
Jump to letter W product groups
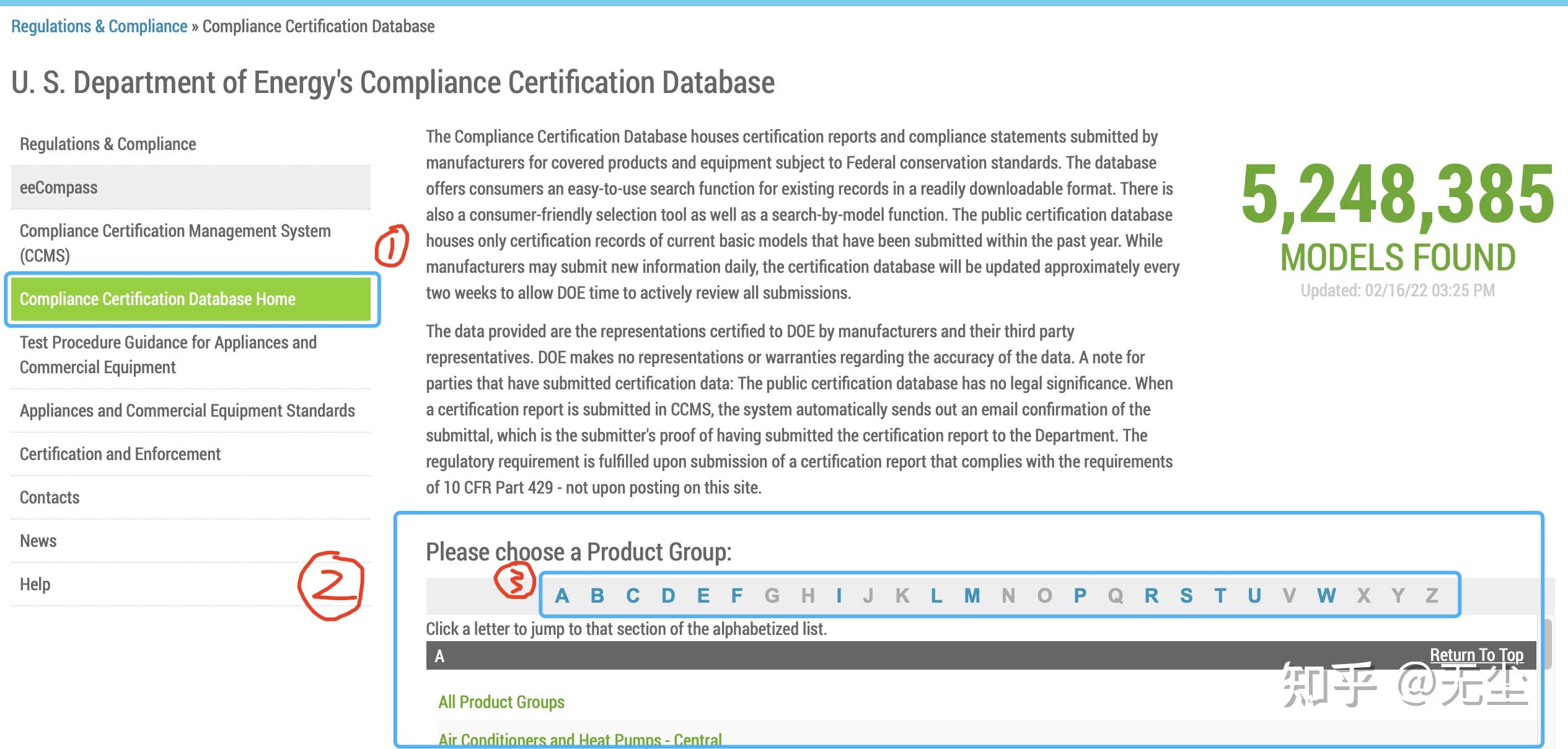(1326, 595)
